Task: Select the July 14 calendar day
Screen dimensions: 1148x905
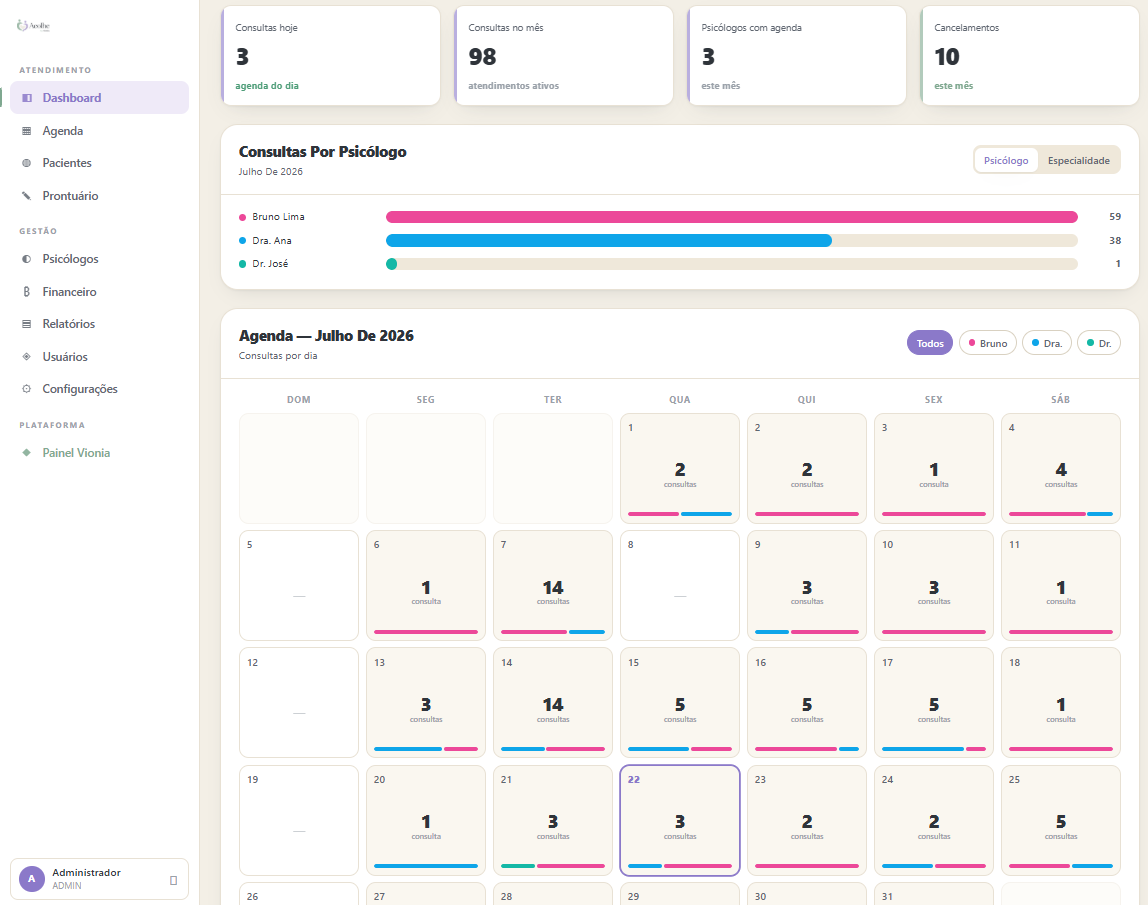Action: tap(553, 703)
